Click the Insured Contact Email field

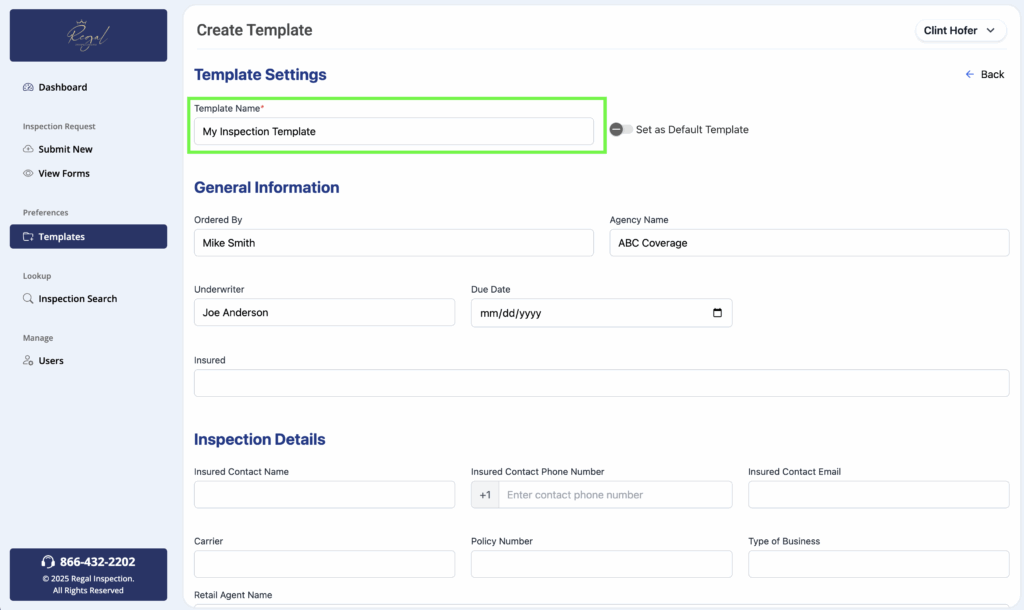(x=878, y=495)
